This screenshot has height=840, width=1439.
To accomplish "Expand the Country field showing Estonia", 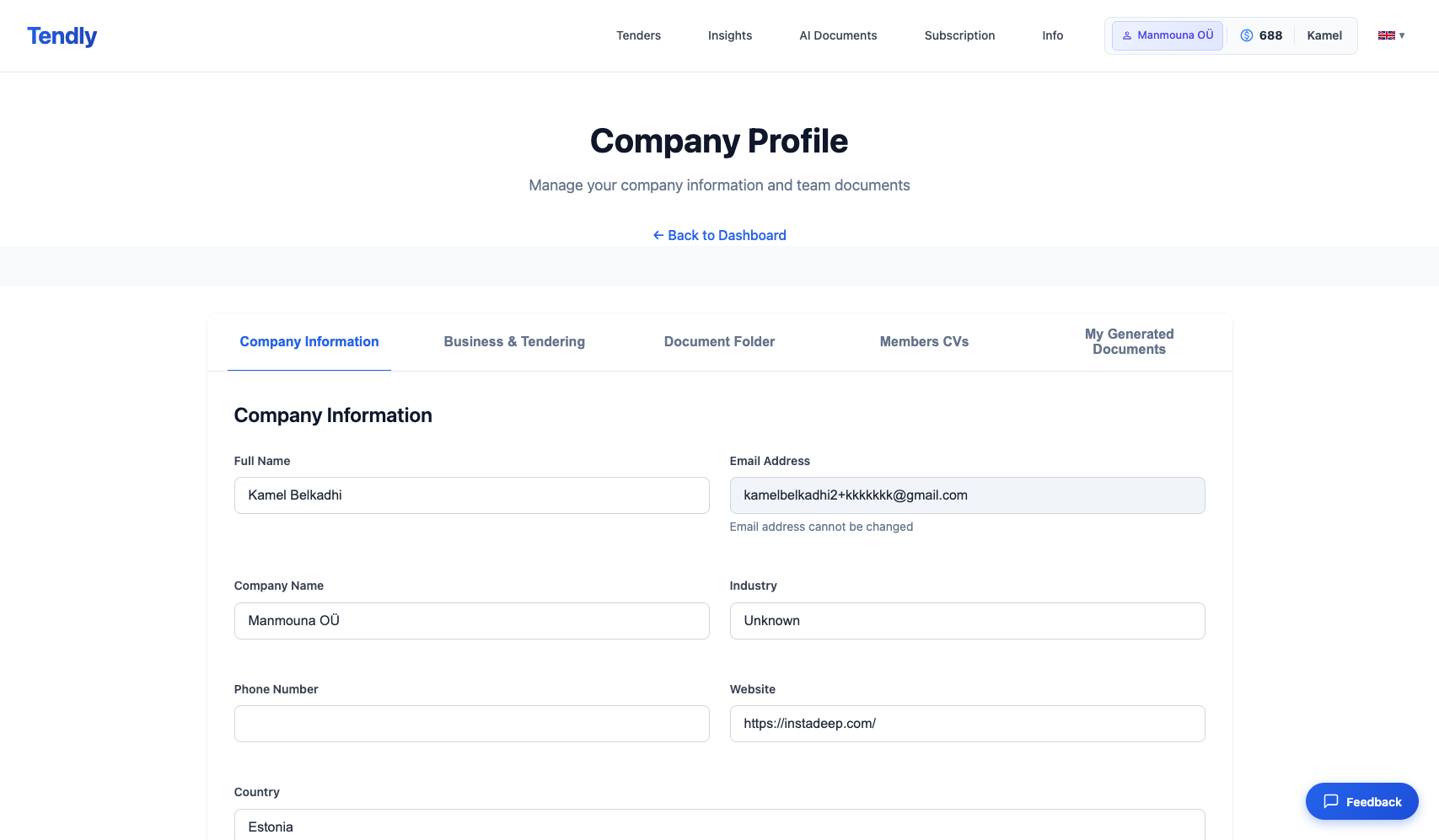I will coord(719,826).
